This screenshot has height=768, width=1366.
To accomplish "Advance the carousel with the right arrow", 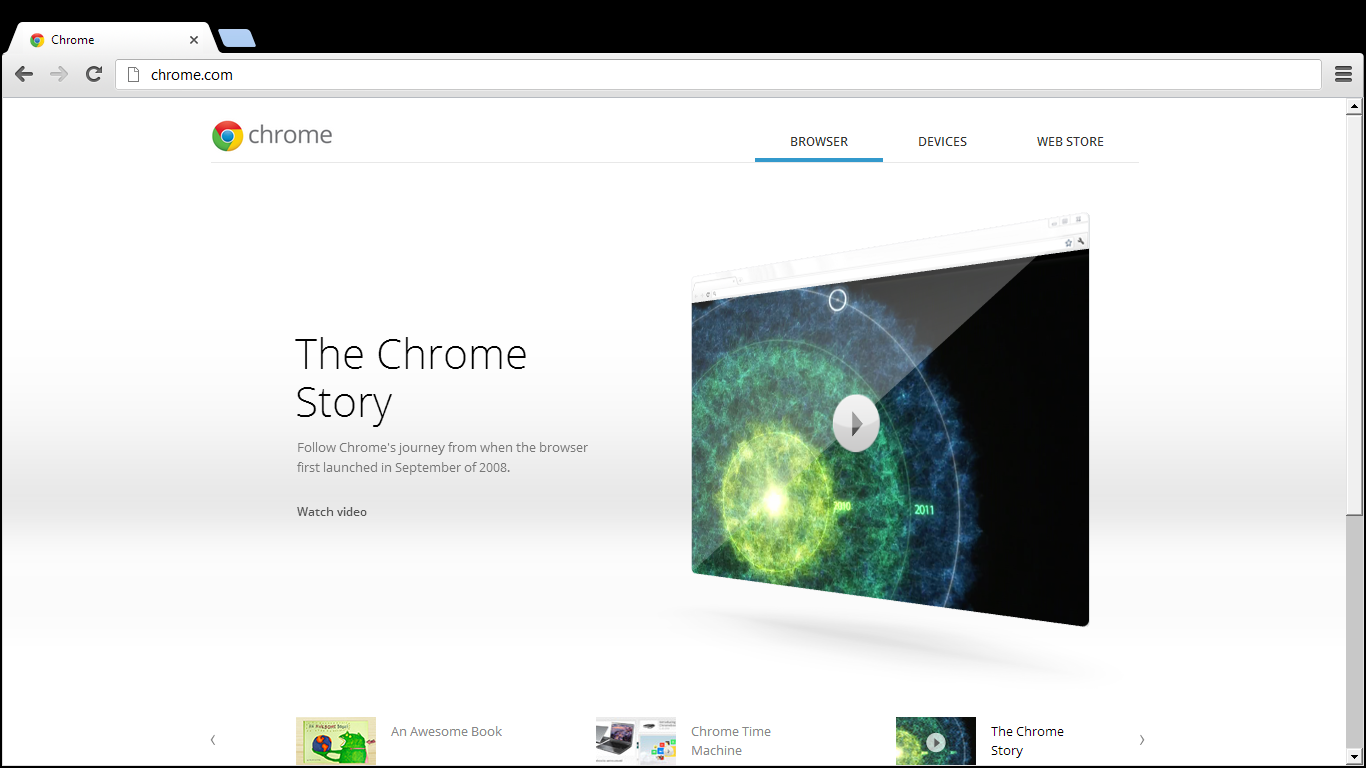I will click(1141, 739).
